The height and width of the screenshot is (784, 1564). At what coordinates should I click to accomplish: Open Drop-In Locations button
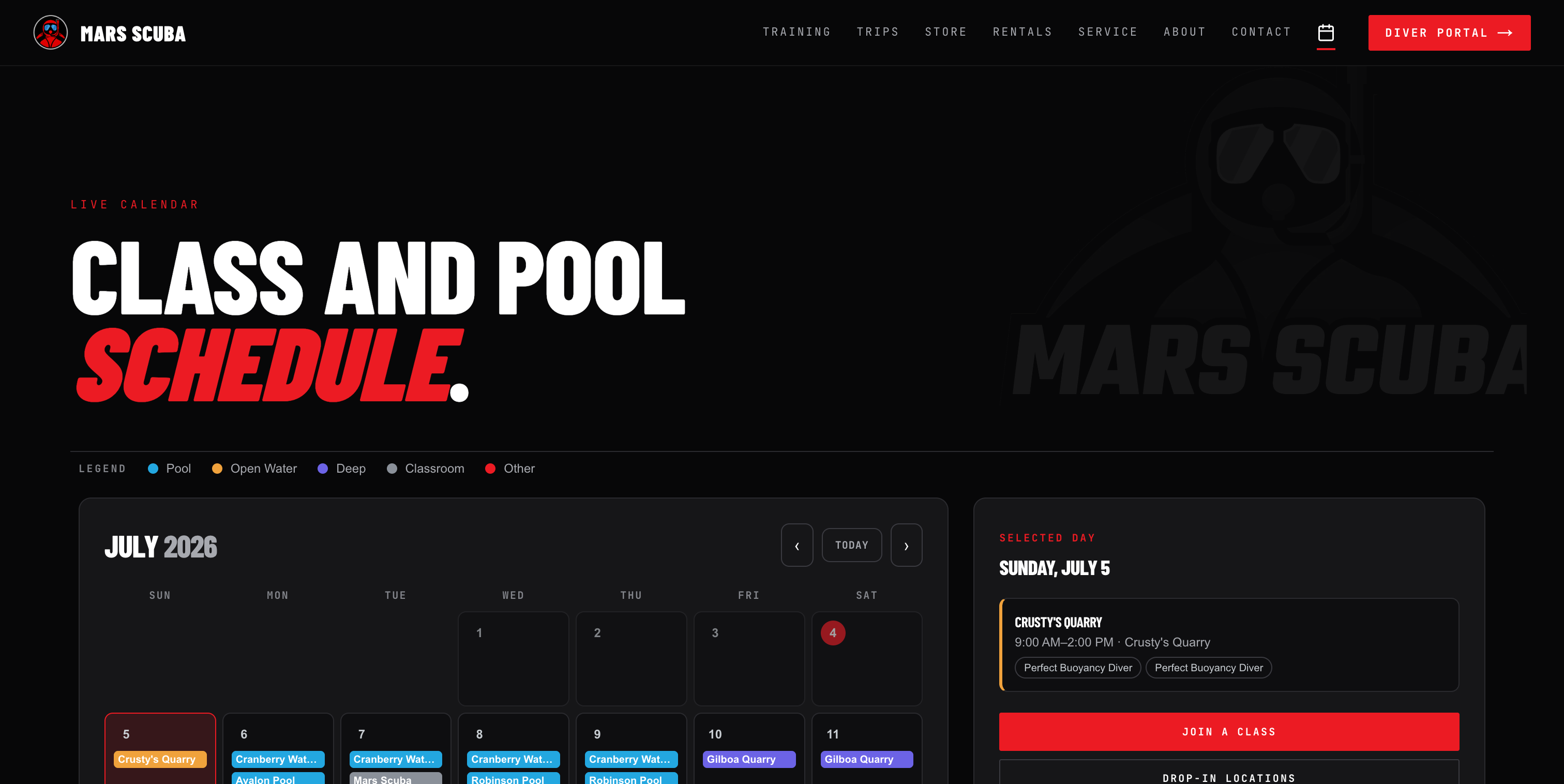tap(1228, 773)
